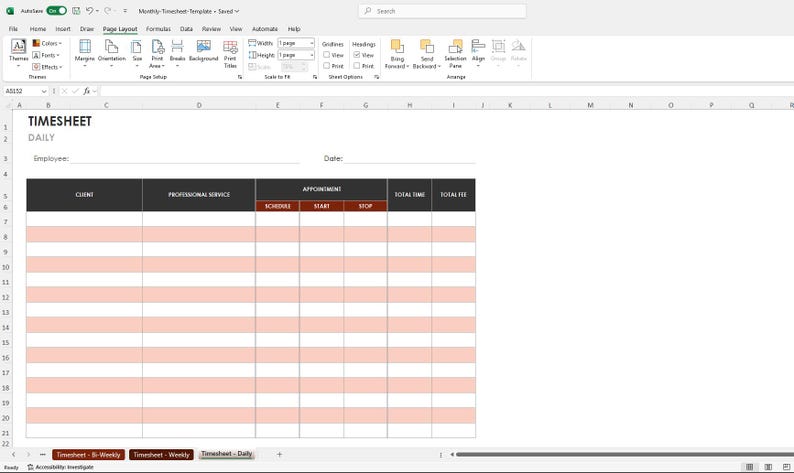
Task: Click the TOTAL FEE header cell
Action: pos(453,194)
